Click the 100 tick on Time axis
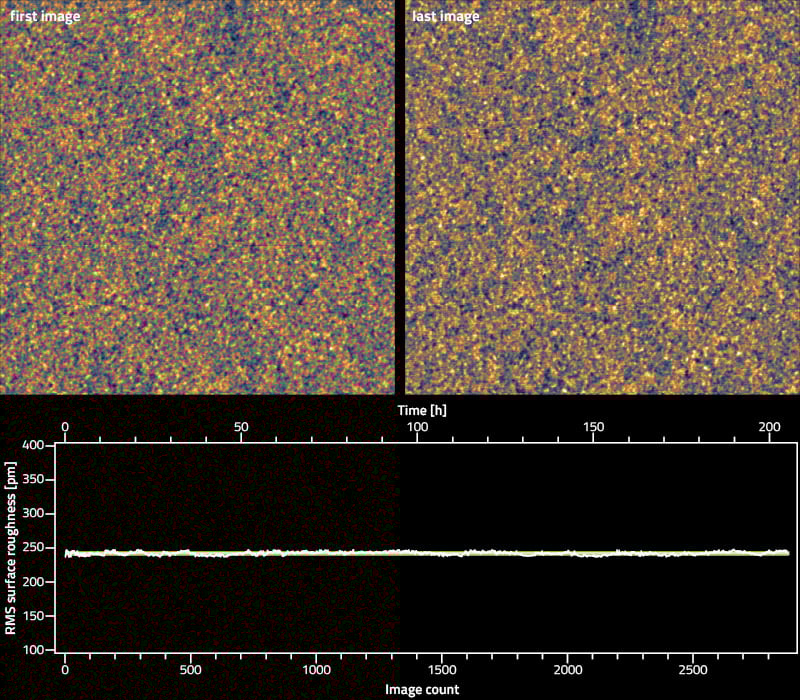800x700 pixels. [x=417, y=428]
